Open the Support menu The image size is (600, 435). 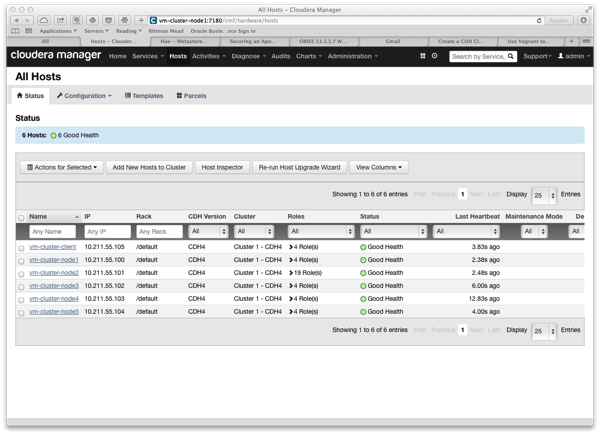pos(537,56)
